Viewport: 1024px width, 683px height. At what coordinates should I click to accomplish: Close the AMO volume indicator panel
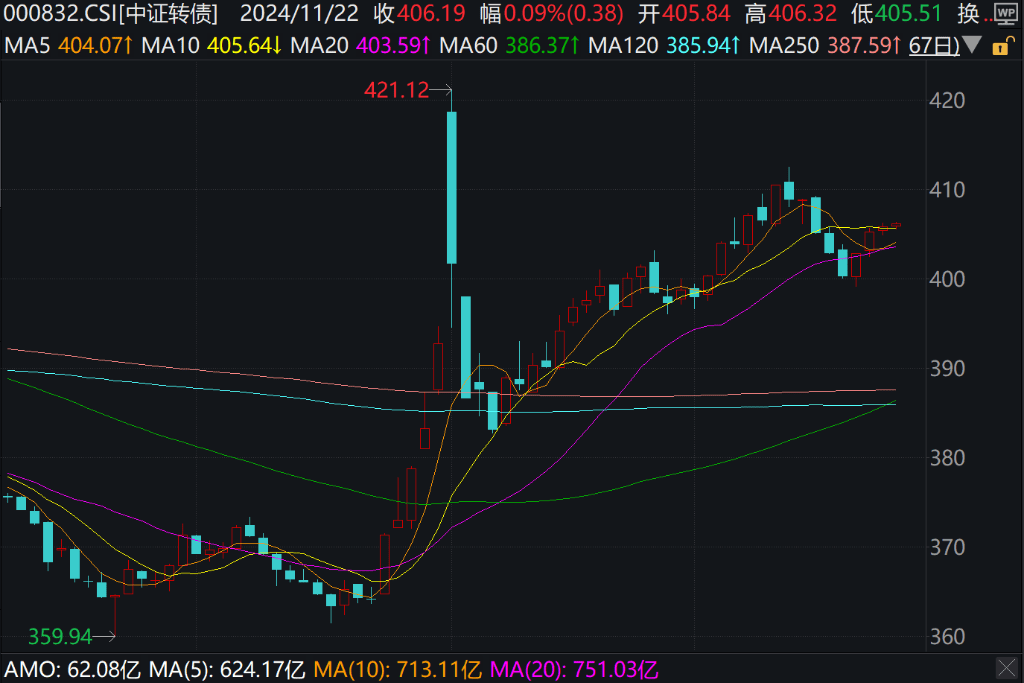(x=1006, y=668)
